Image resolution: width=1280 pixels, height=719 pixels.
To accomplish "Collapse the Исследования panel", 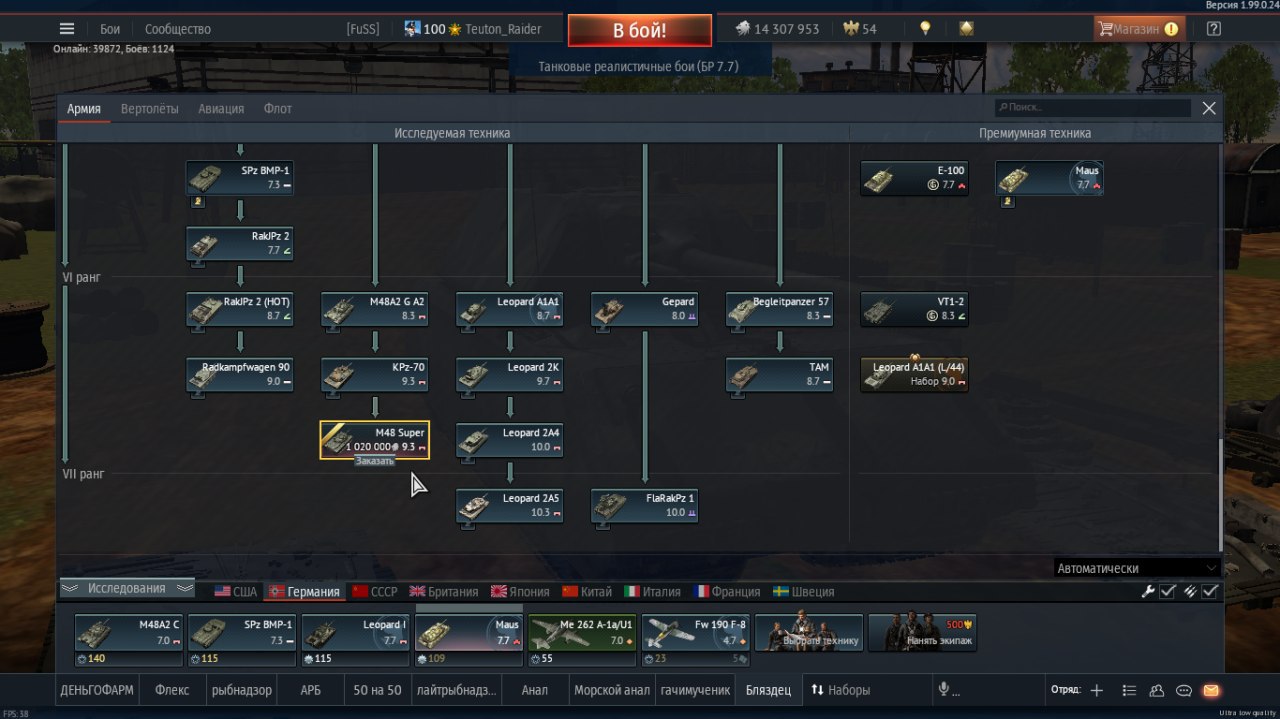I will (127, 588).
